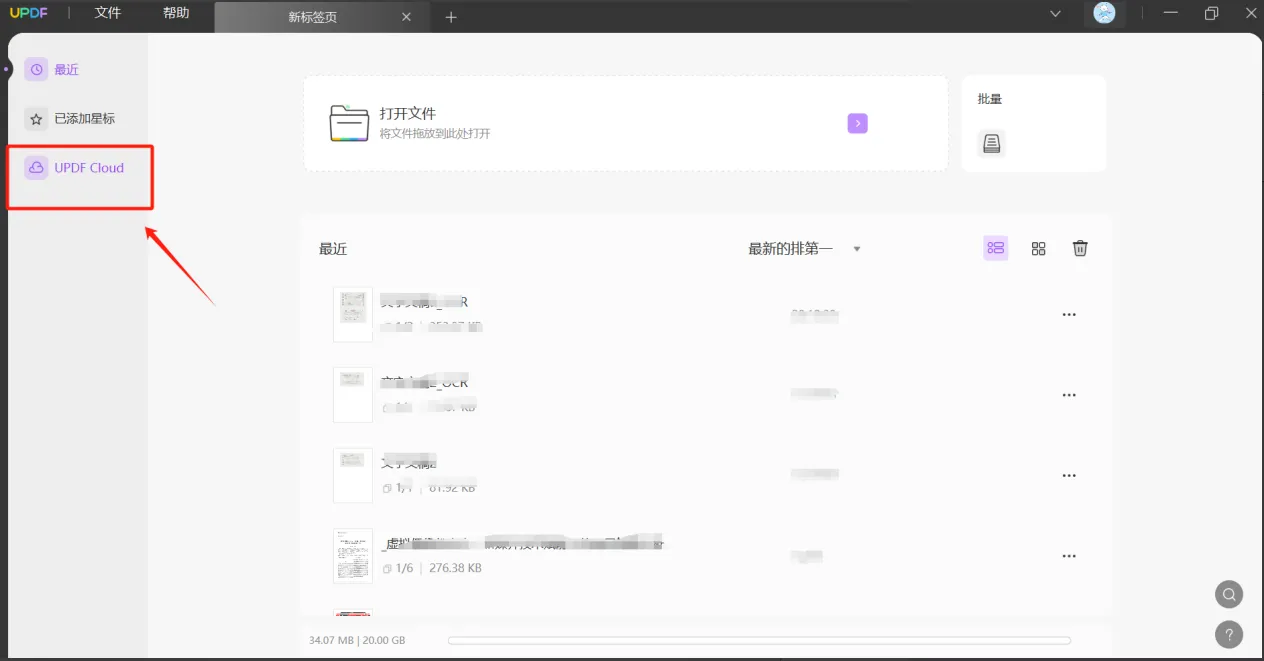1264x661 pixels.
Task: Close the 新标签页 tab
Action: (x=406, y=17)
